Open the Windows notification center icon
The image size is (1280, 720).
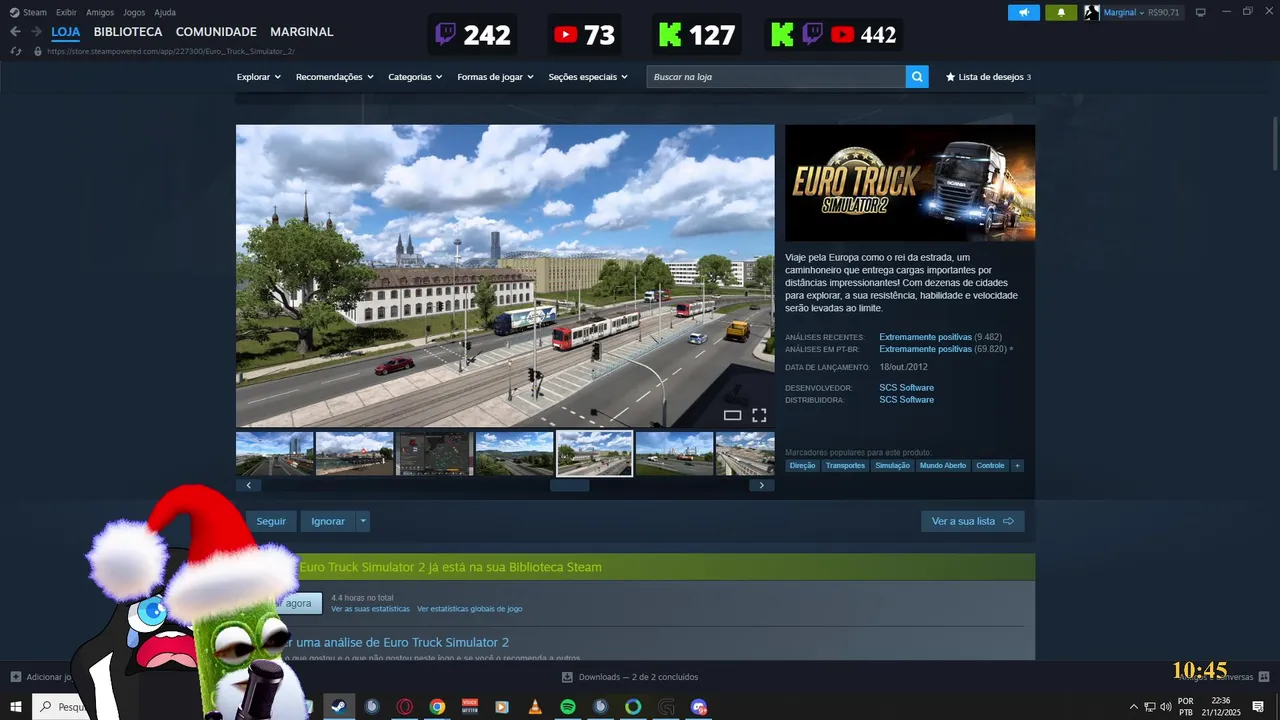click(x=1258, y=707)
